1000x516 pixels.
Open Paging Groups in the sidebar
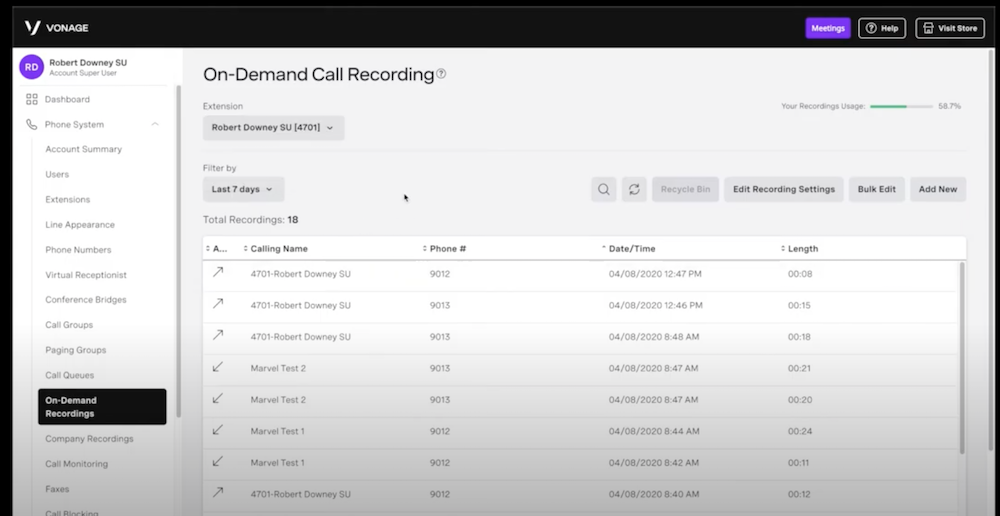tap(75, 350)
